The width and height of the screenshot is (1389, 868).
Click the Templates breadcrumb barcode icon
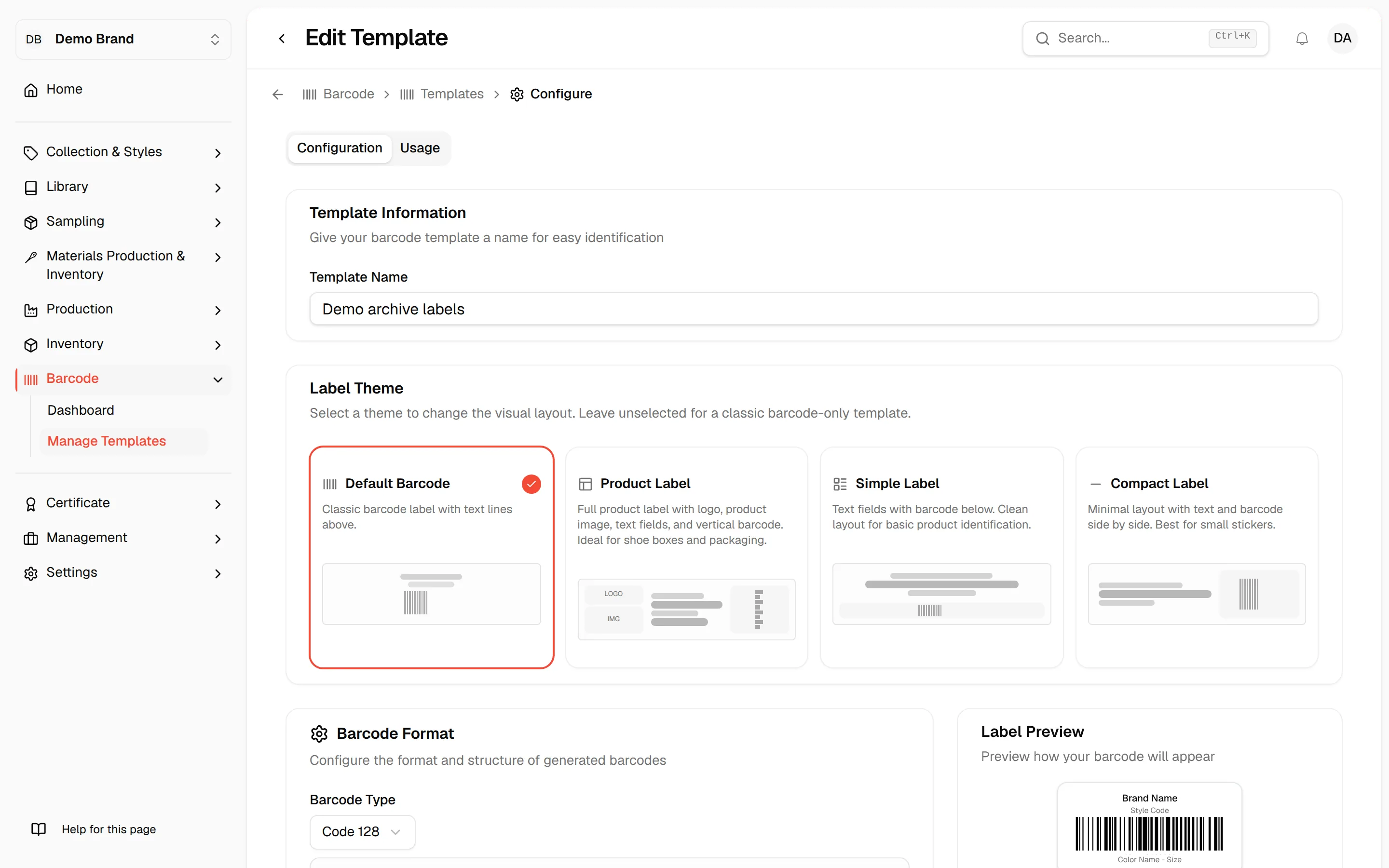pyautogui.click(x=407, y=94)
